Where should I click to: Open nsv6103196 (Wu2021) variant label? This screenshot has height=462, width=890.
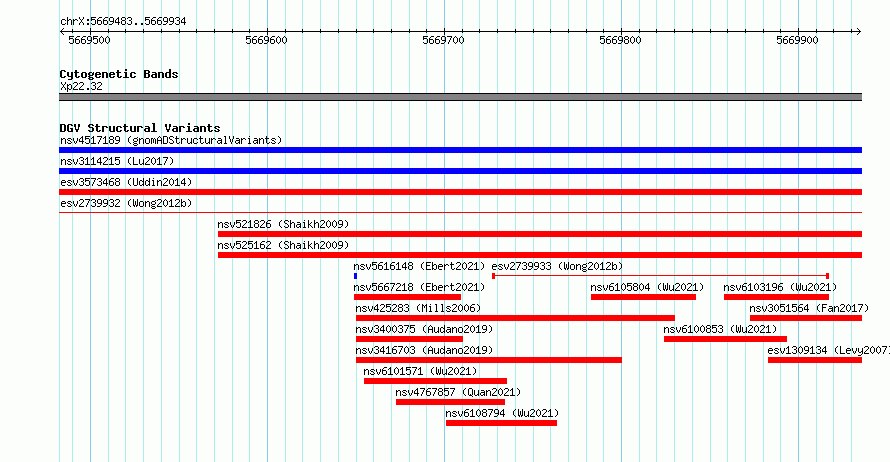(x=780, y=287)
